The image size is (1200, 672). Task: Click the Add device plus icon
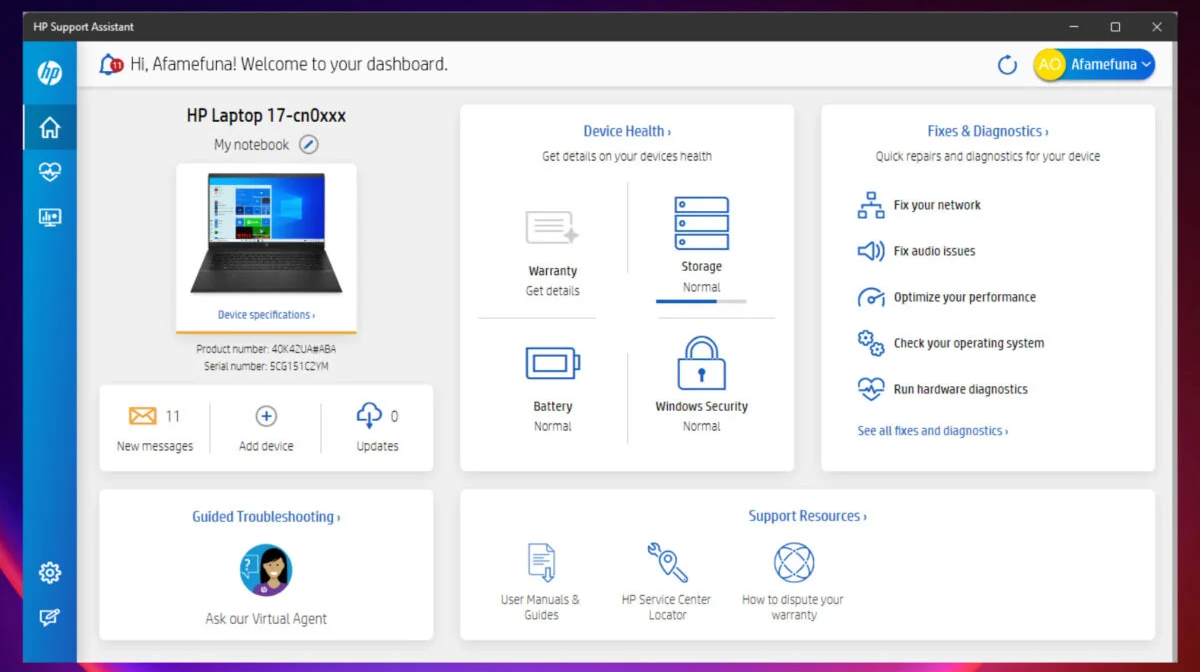pyautogui.click(x=266, y=416)
